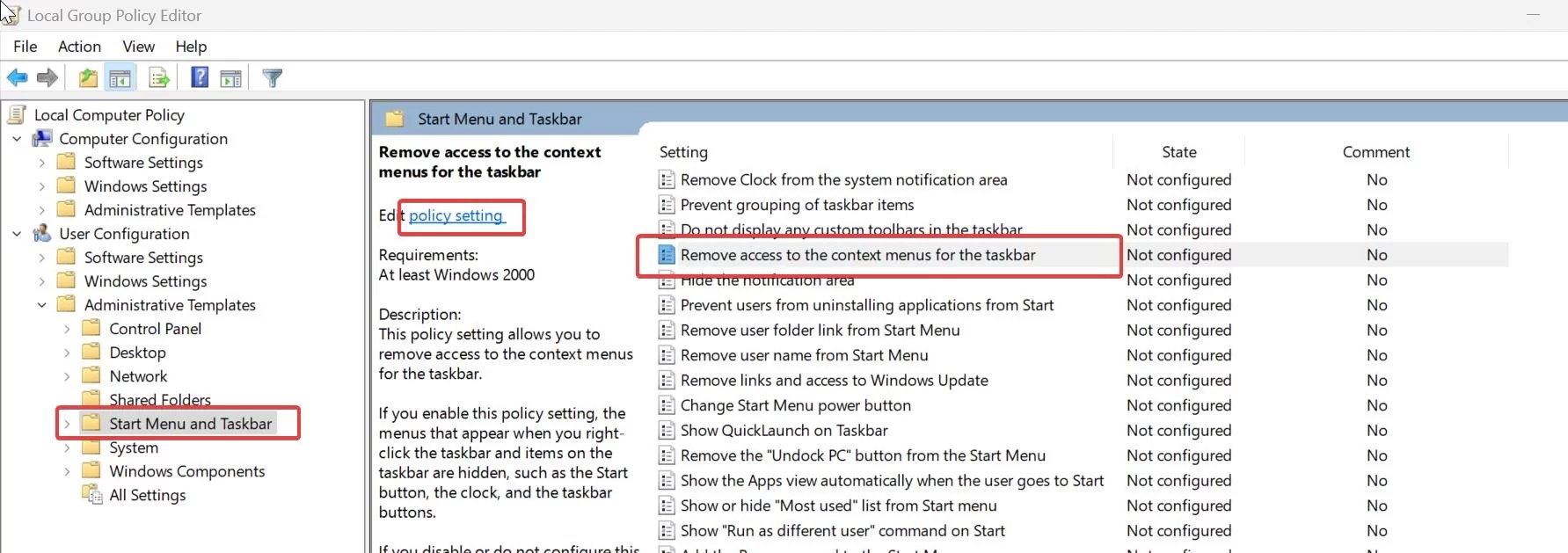
Task: Click policy icon beside Show QuickLaunch on Taskbar
Action: tap(667, 430)
